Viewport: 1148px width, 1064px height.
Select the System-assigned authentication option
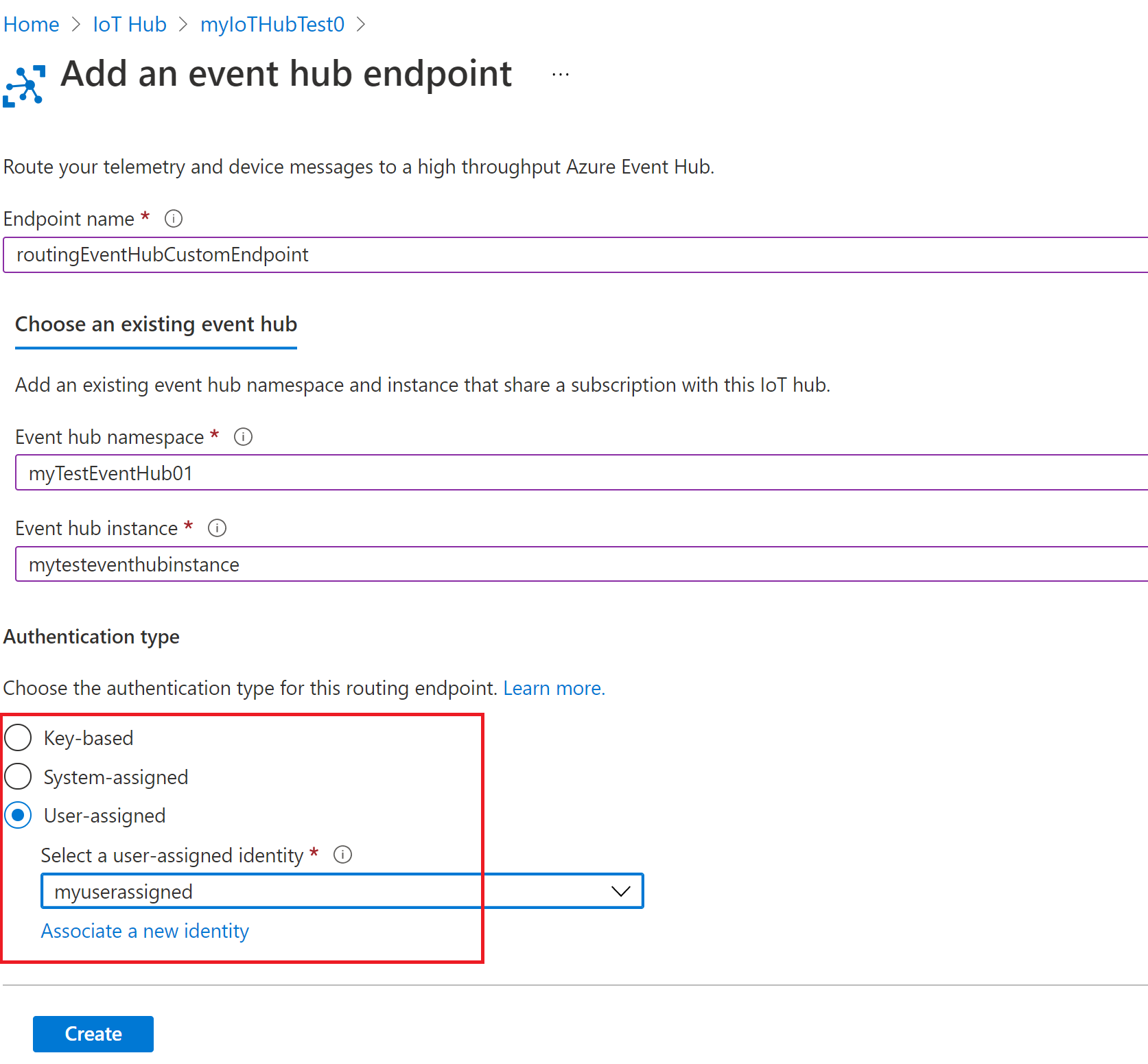tap(19, 777)
